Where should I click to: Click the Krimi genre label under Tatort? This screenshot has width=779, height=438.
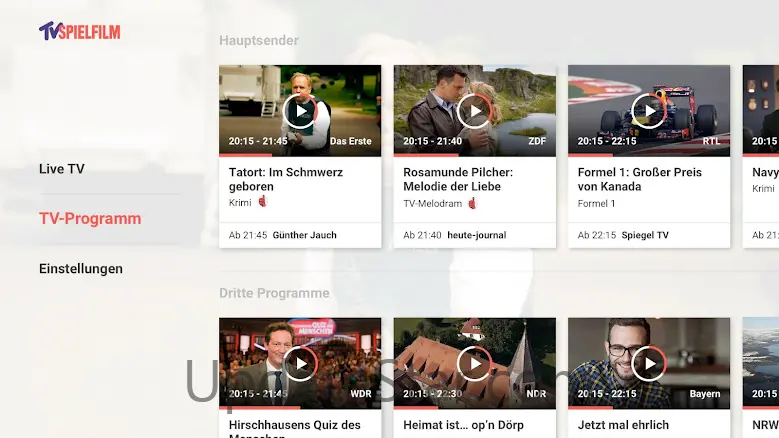pos(240,203)
